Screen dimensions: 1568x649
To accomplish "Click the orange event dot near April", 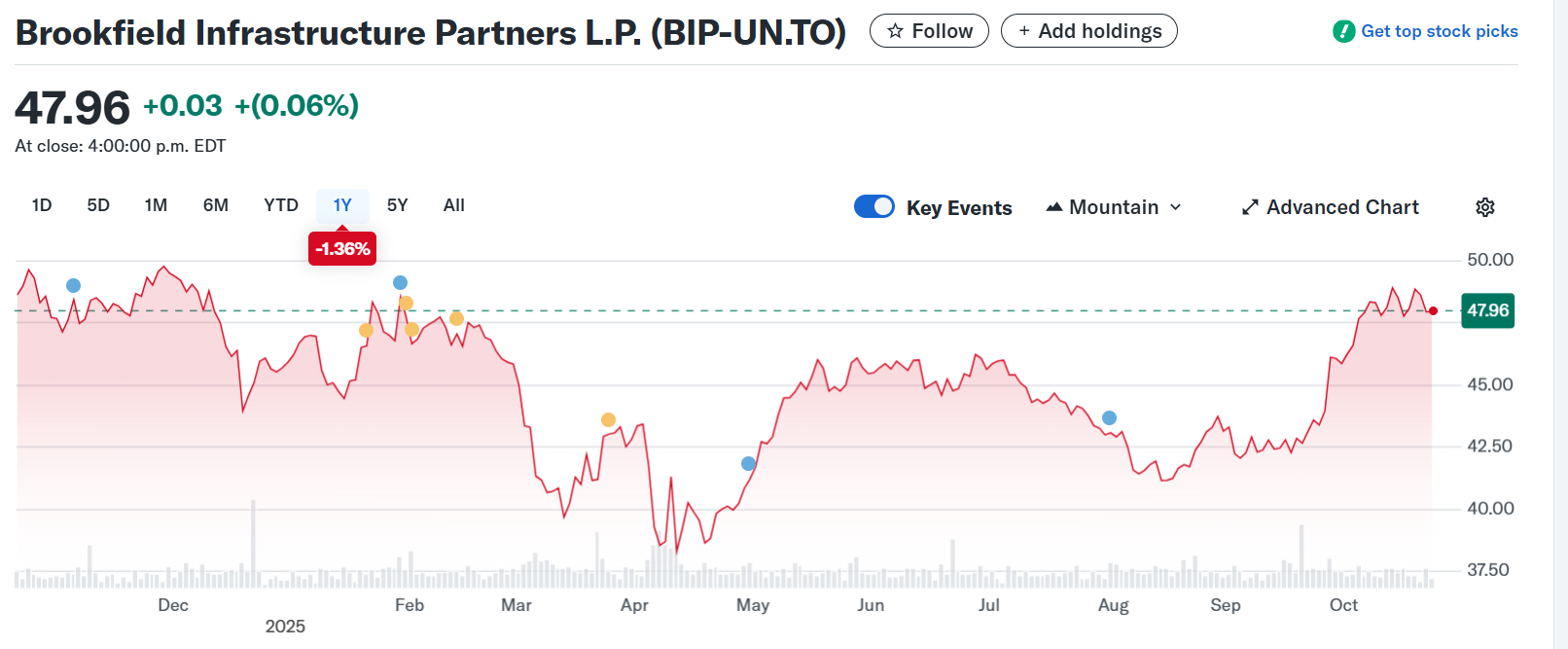I will (x=608, y=420).
